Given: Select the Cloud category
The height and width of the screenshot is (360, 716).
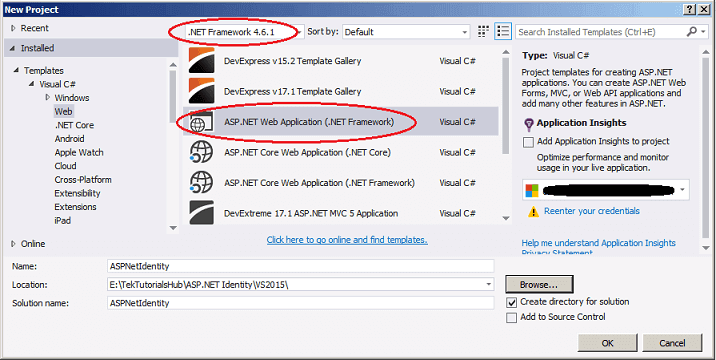Looking at the screenshot, I should coord(65,166).
